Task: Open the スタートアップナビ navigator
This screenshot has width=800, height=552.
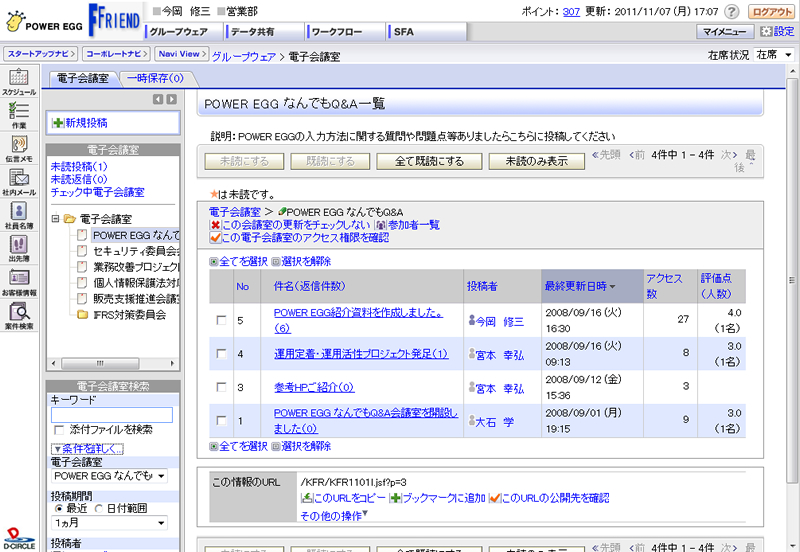Action: [x=40, y=54]
